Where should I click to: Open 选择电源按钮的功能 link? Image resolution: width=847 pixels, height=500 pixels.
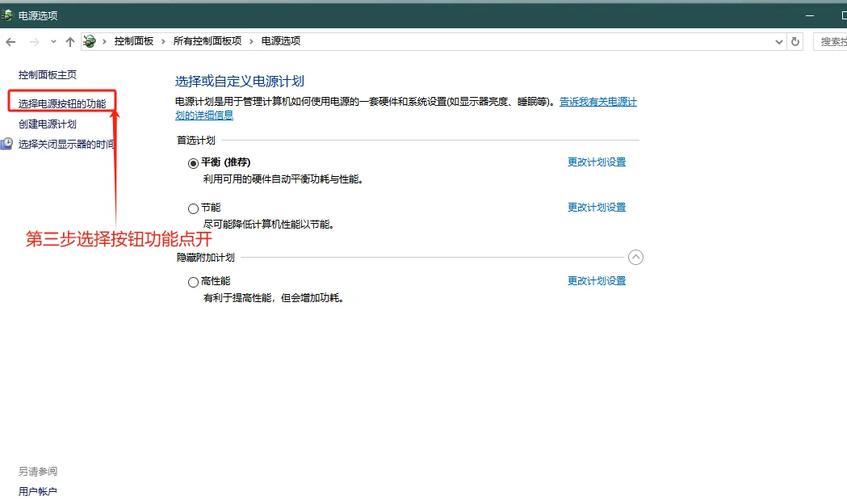62,103
